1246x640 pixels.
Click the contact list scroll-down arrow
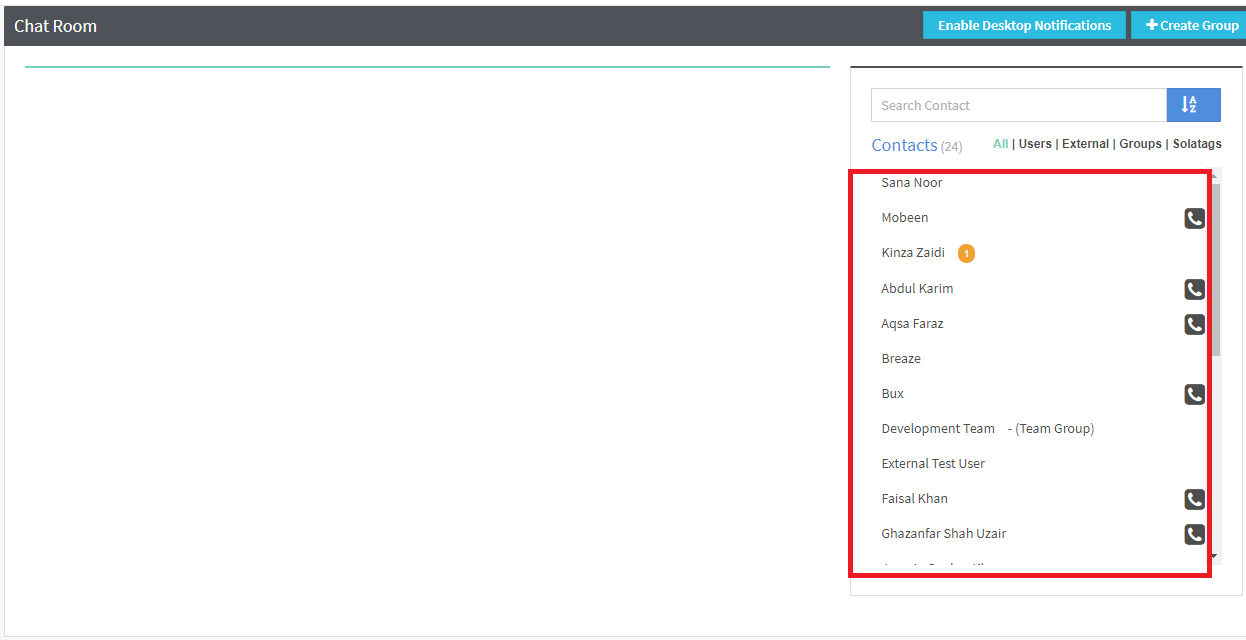[1215, 556]
